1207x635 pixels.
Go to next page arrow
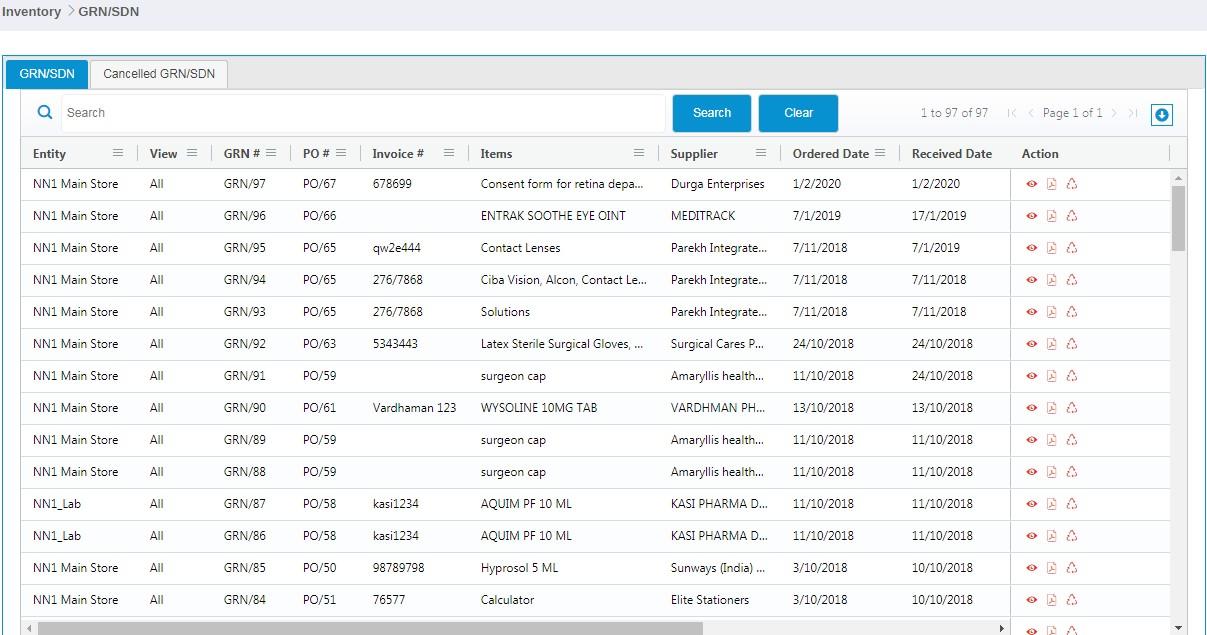tap(1114, 113)
